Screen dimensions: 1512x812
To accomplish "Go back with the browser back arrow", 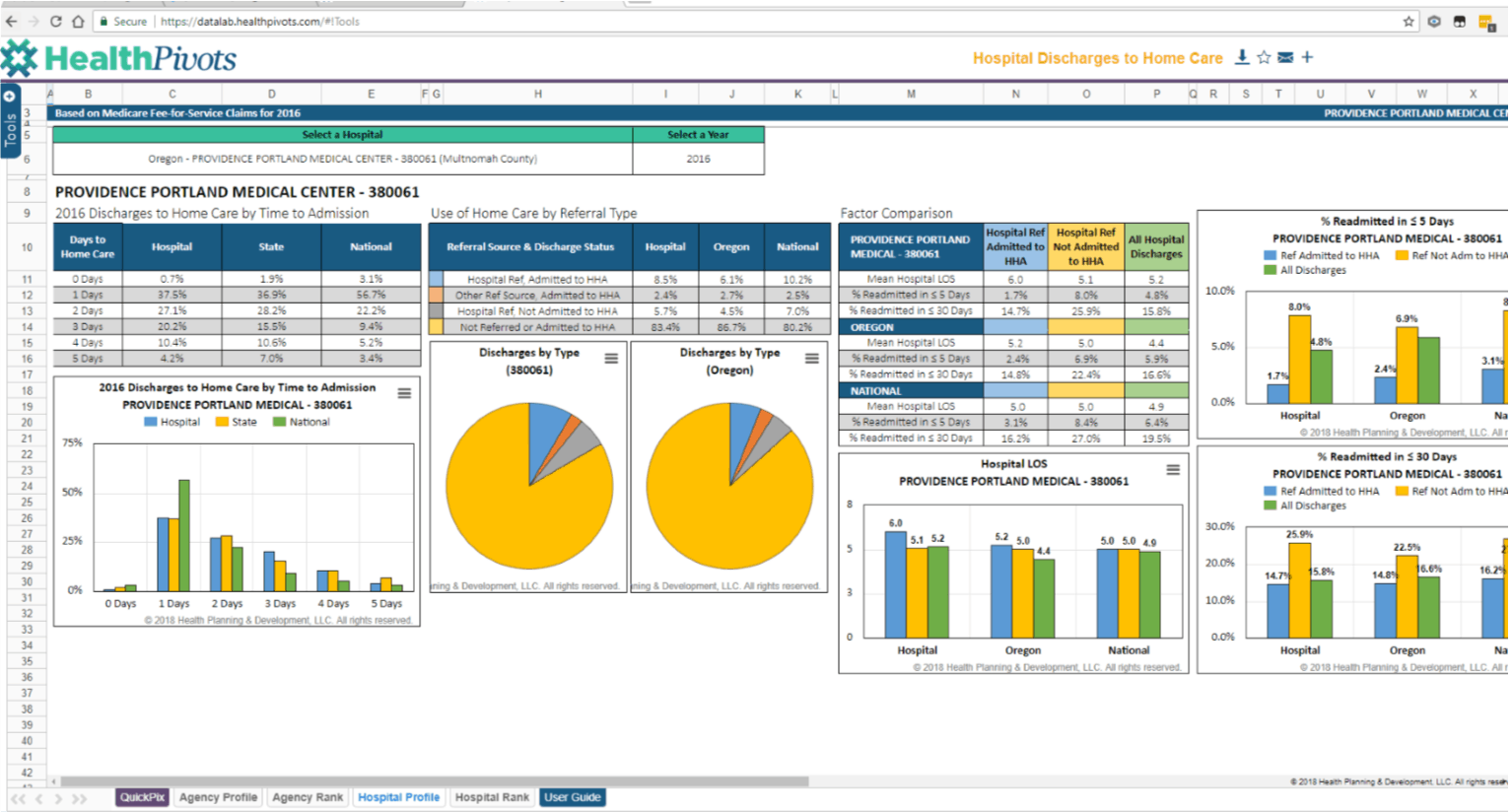I will click(x=11, y=21).
